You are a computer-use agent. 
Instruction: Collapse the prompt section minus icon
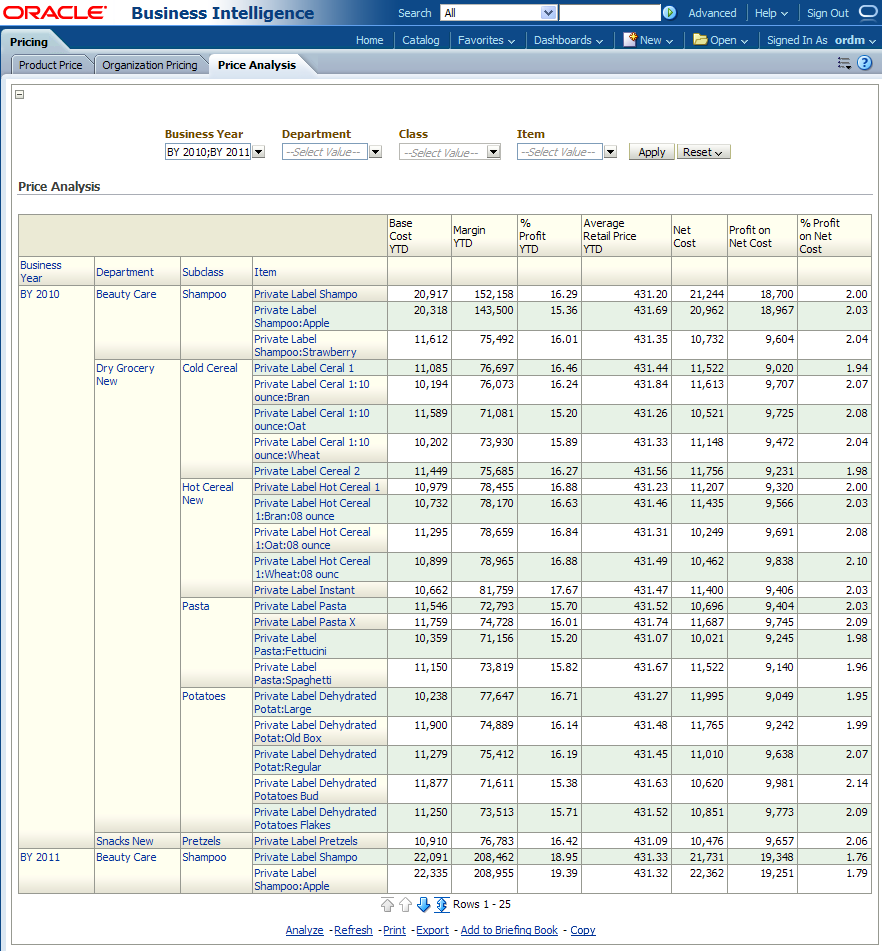pyautogui.click(x=20, y=95)
